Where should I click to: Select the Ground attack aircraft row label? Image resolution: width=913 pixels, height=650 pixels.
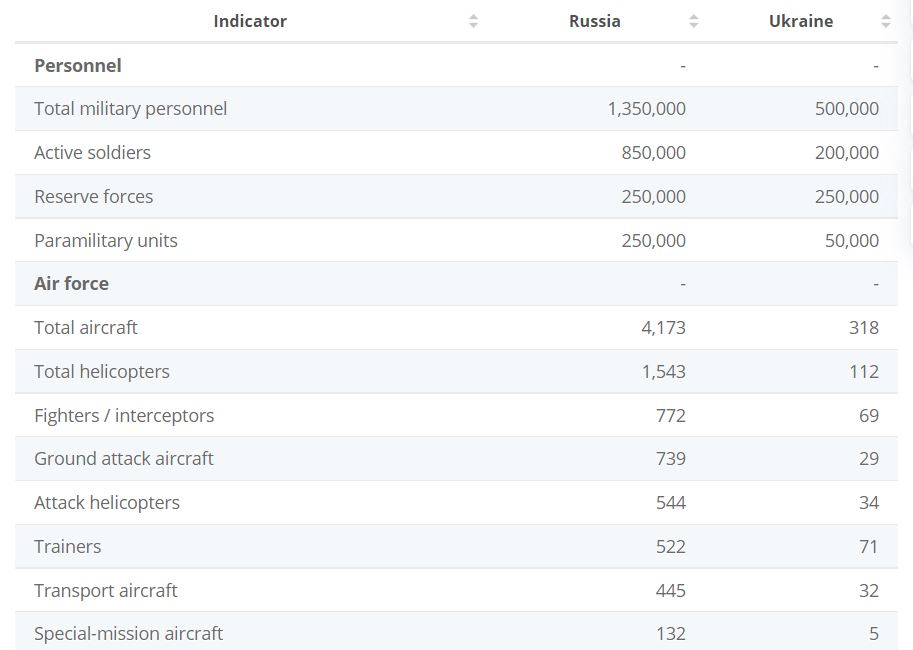(124, 458)
